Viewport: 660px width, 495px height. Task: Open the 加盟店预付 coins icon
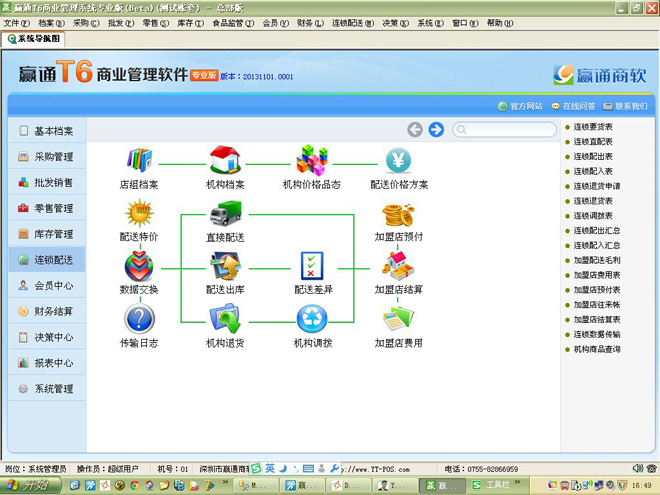pos(398,215)
